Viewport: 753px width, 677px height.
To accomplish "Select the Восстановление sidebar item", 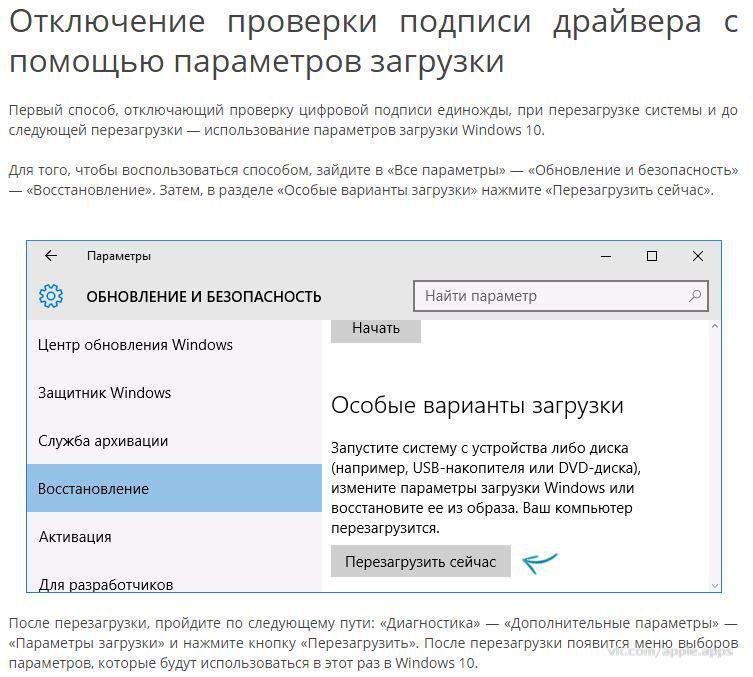I will click(x=93, y=489).
